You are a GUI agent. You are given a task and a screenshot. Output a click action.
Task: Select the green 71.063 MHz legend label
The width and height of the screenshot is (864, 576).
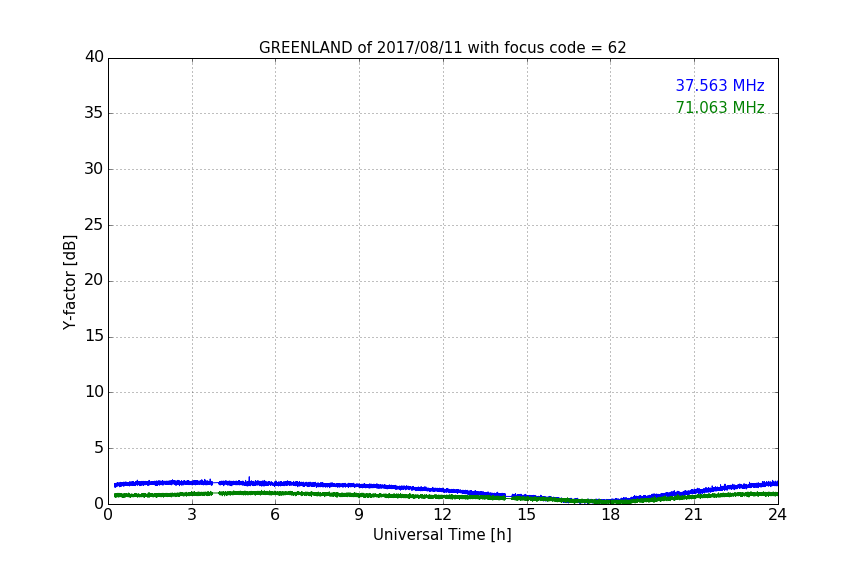720,107
